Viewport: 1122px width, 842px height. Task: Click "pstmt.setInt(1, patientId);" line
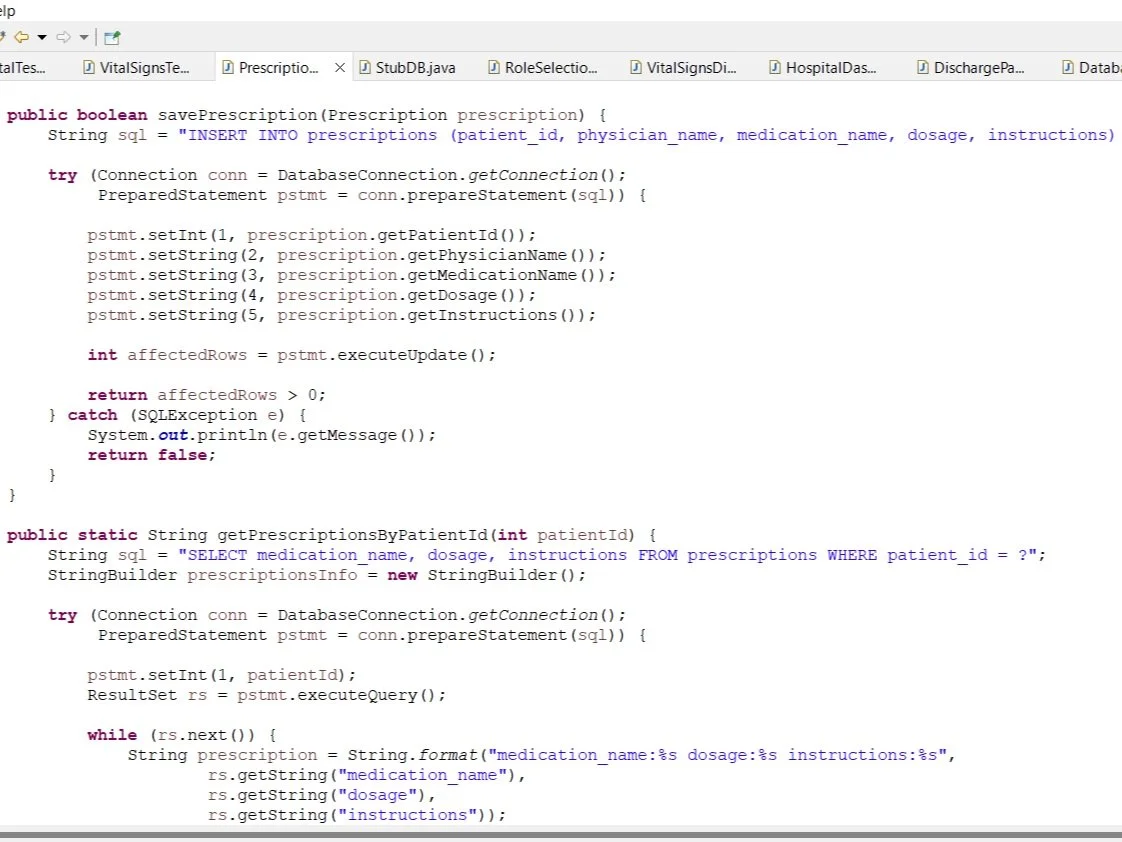pos(221,675)
